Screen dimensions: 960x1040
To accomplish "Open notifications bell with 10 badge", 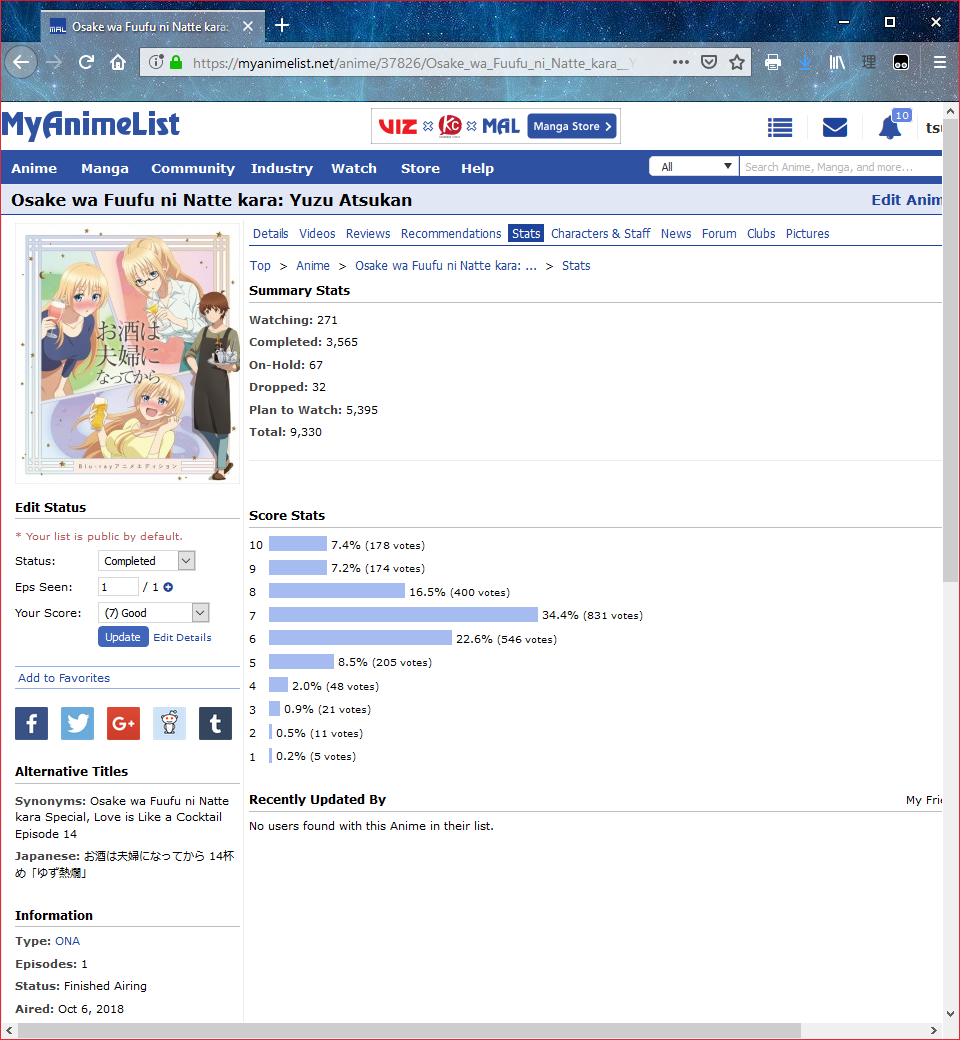I will pyautogui.click(x=892, y=125).
